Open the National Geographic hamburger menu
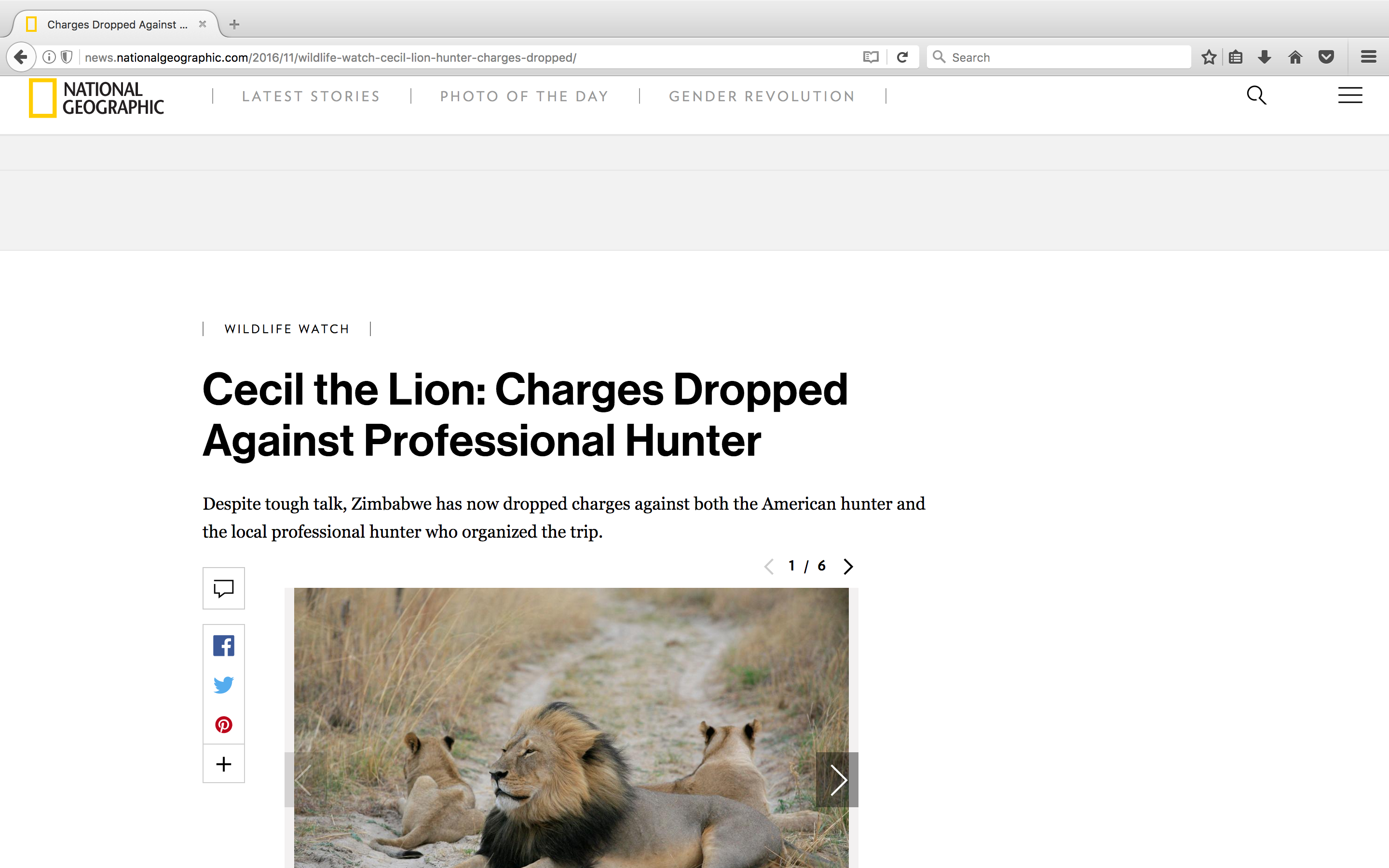Viewport: 1389px width, 868px height. [x=1349, y=95]
